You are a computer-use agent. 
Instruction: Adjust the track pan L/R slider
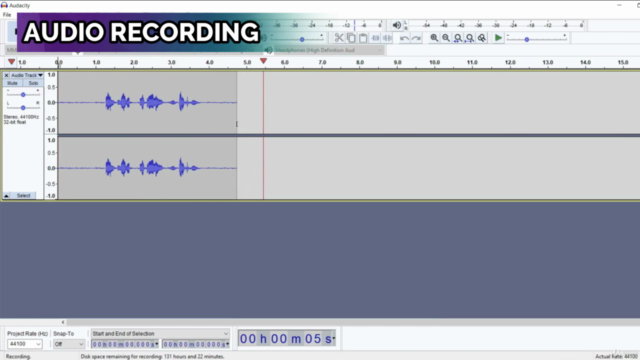[23, 107]
